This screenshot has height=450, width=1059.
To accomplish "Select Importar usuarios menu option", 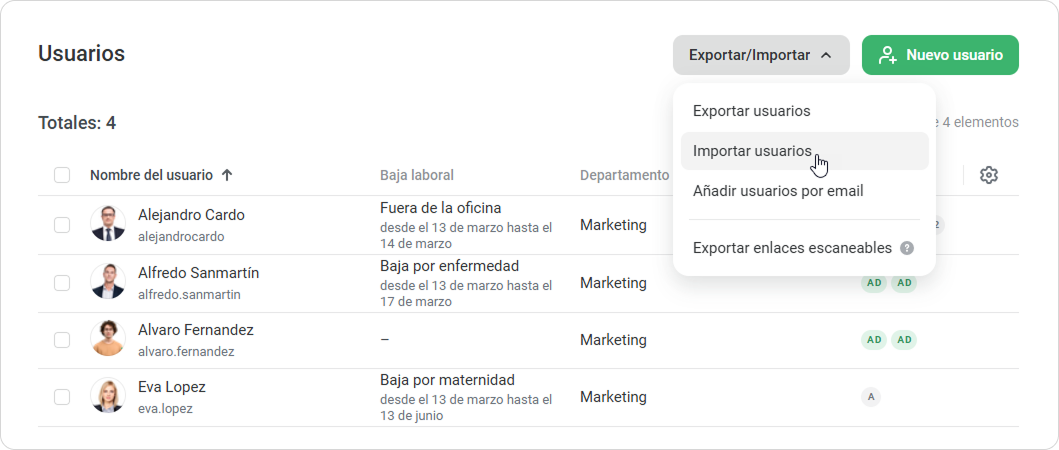I will point(752,151).
